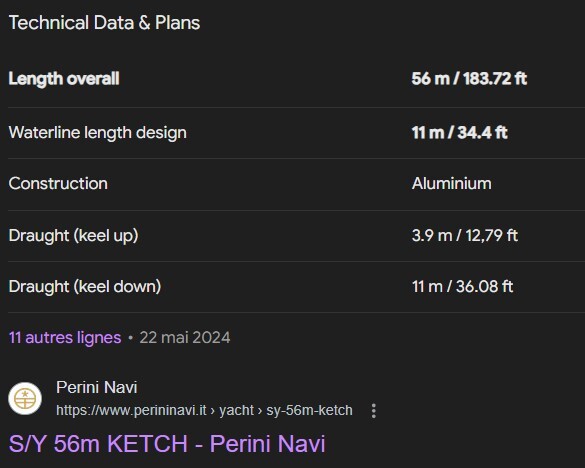Image resolution: width=585 pixels, height=468 pixels.
Task: Click the 'Aluminium' construction value
Action: (451, 184)
